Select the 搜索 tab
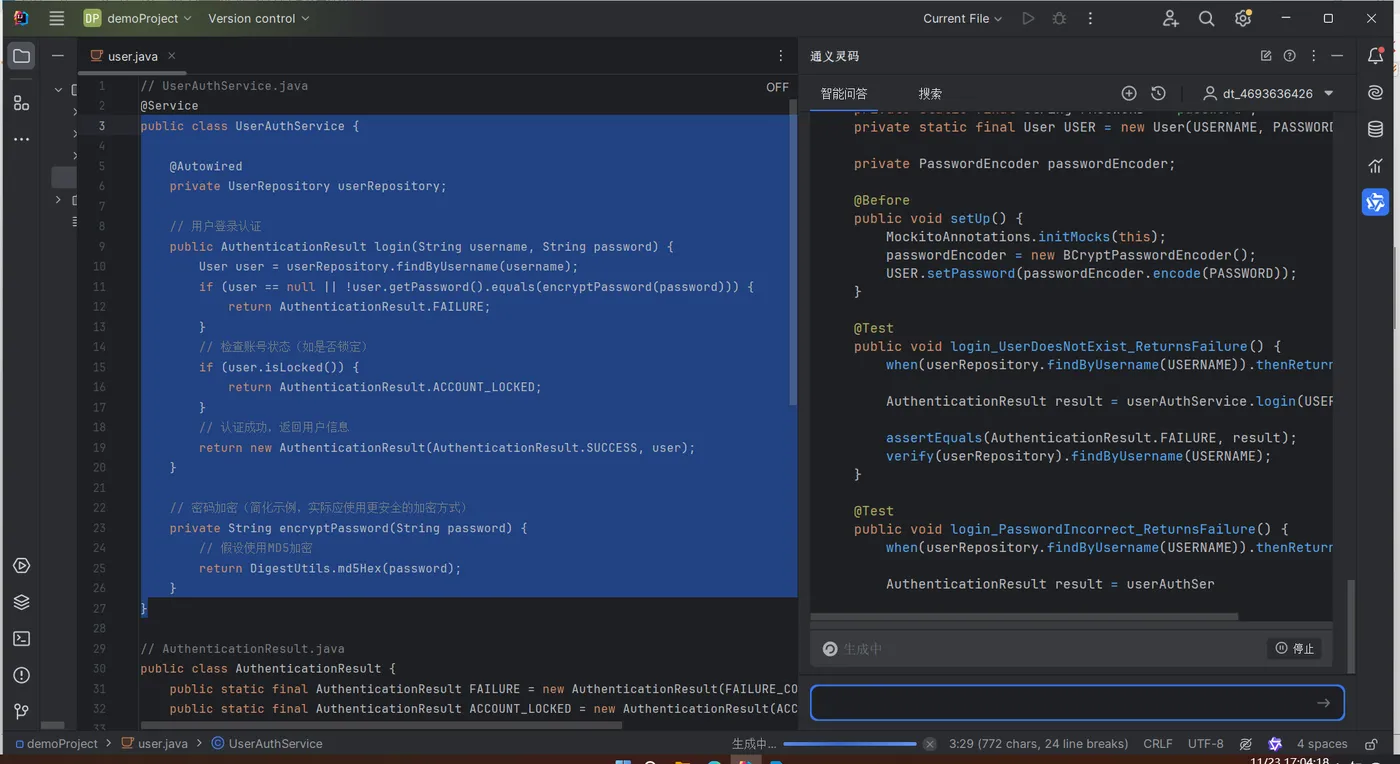This screenshot has height=764, width=1400. pyautogui.click(x=930, y=93)
